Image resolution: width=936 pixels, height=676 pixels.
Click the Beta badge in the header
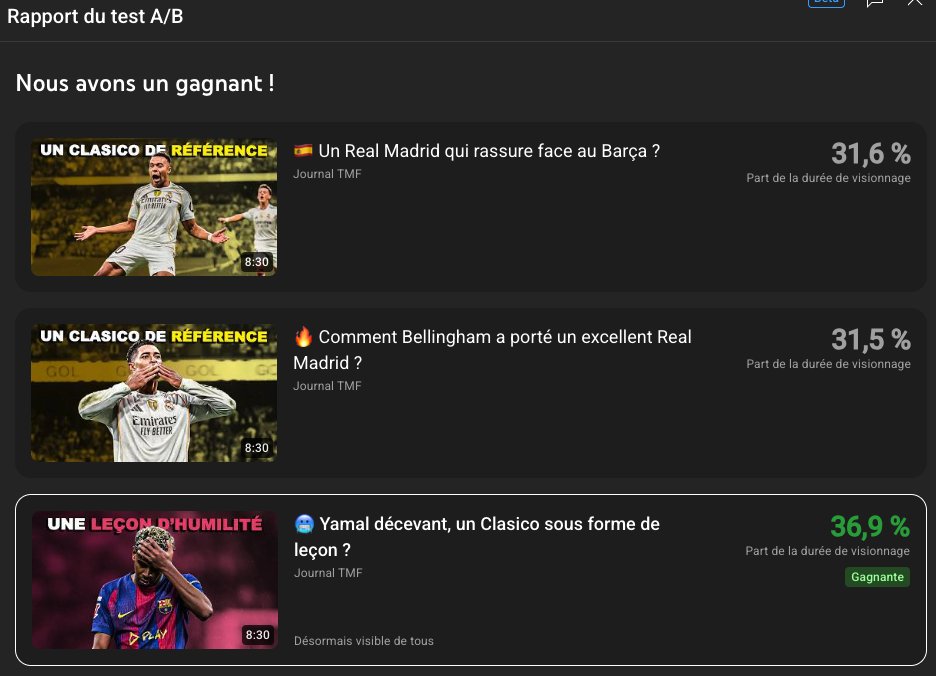pos(826,2)
